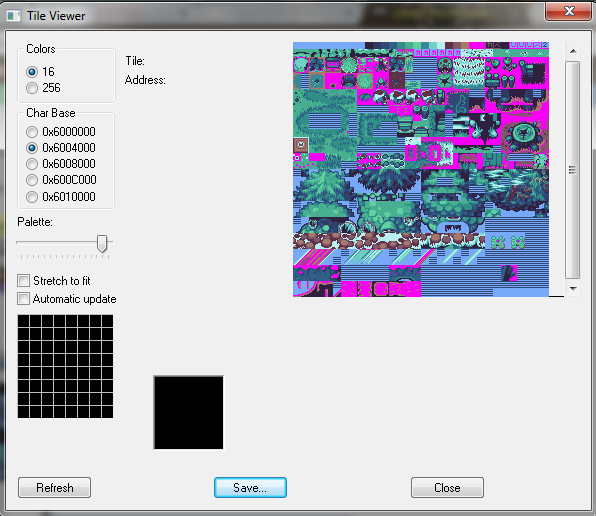Image resolution: width=596 pixels, height=516 pixels.
Task: Click the Close button at bottom
Action: (x=447, y=488)
